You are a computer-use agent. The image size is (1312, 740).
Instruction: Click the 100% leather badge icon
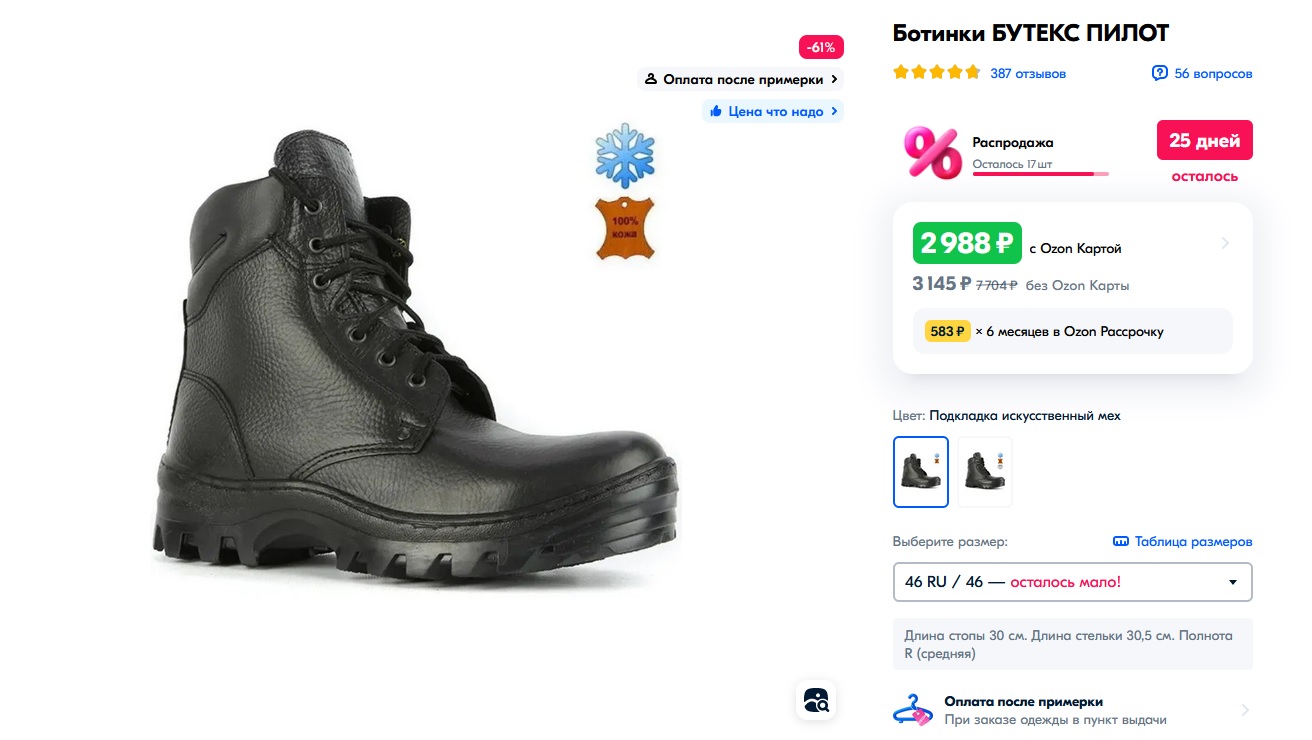pos(625,228)
